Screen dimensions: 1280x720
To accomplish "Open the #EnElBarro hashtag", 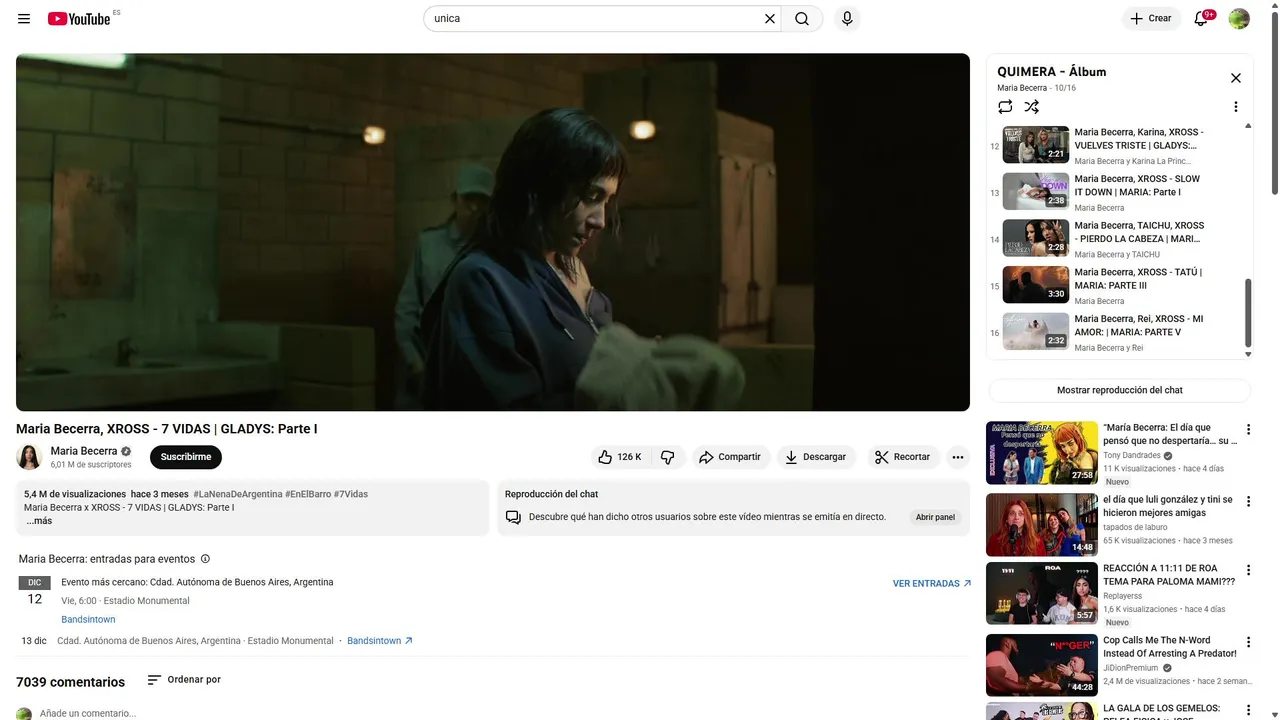I will [308, 494].
